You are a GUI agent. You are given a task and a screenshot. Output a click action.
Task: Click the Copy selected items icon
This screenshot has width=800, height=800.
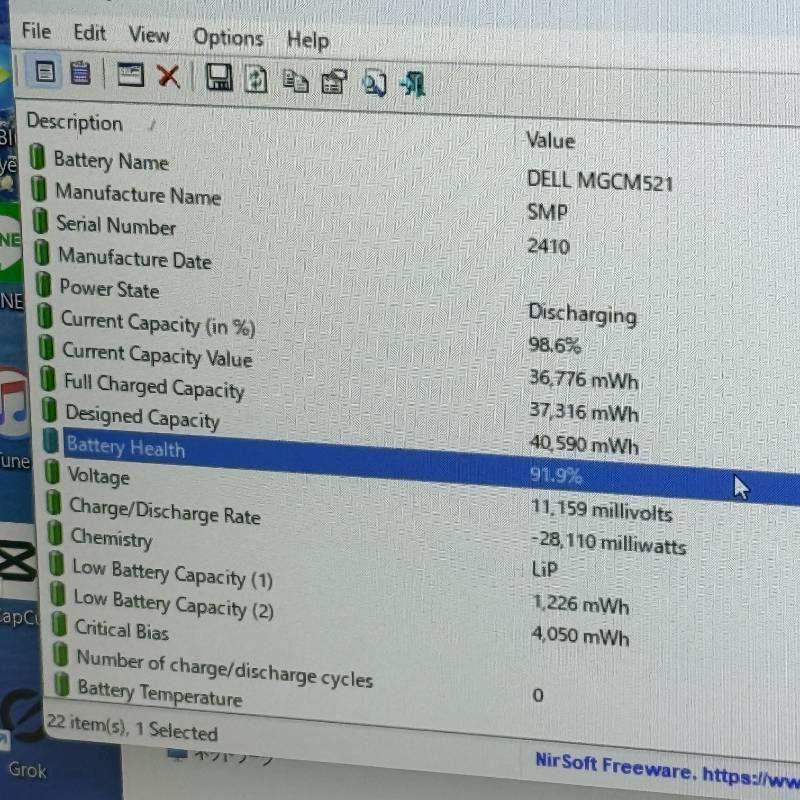tap(295, 82)
